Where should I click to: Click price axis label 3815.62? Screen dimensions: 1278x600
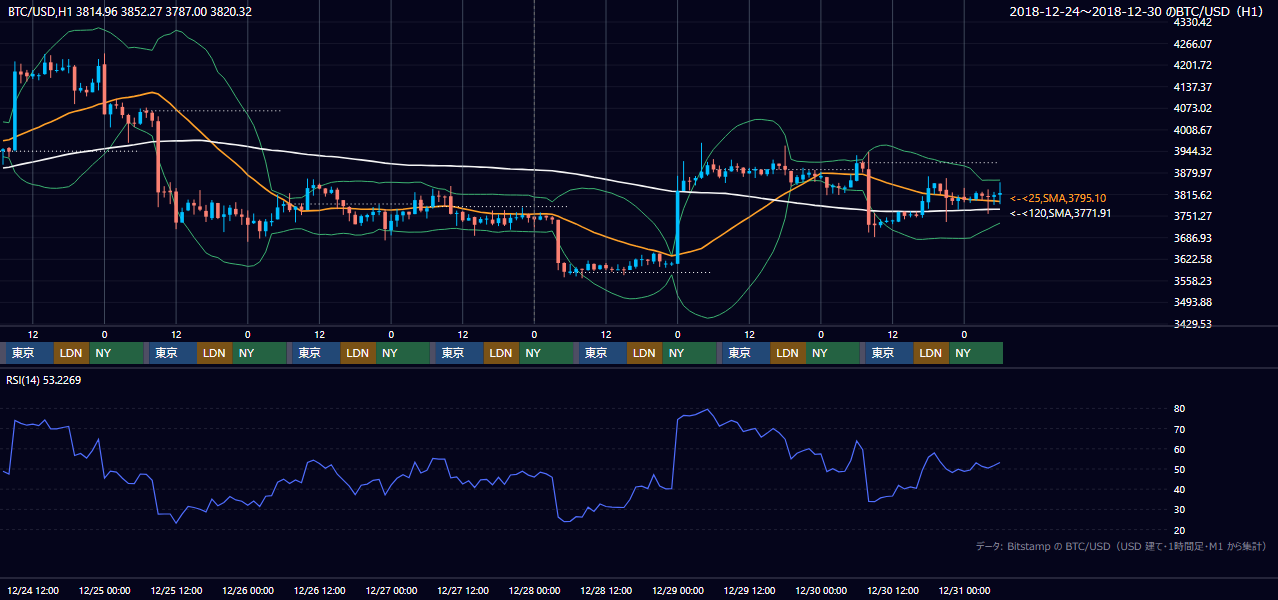click(1192, 195)
